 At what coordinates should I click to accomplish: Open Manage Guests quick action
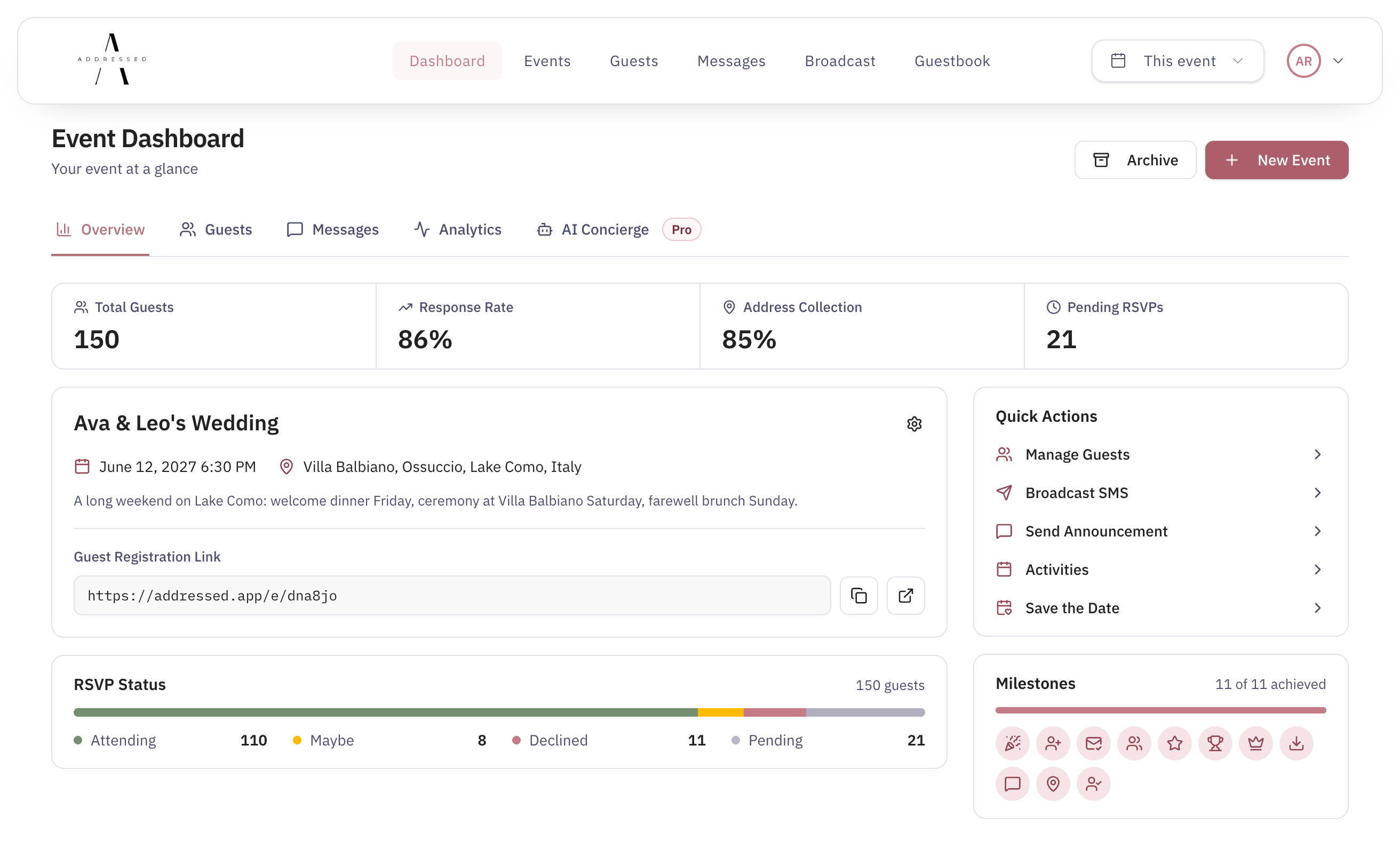[x=1160, y=454]
